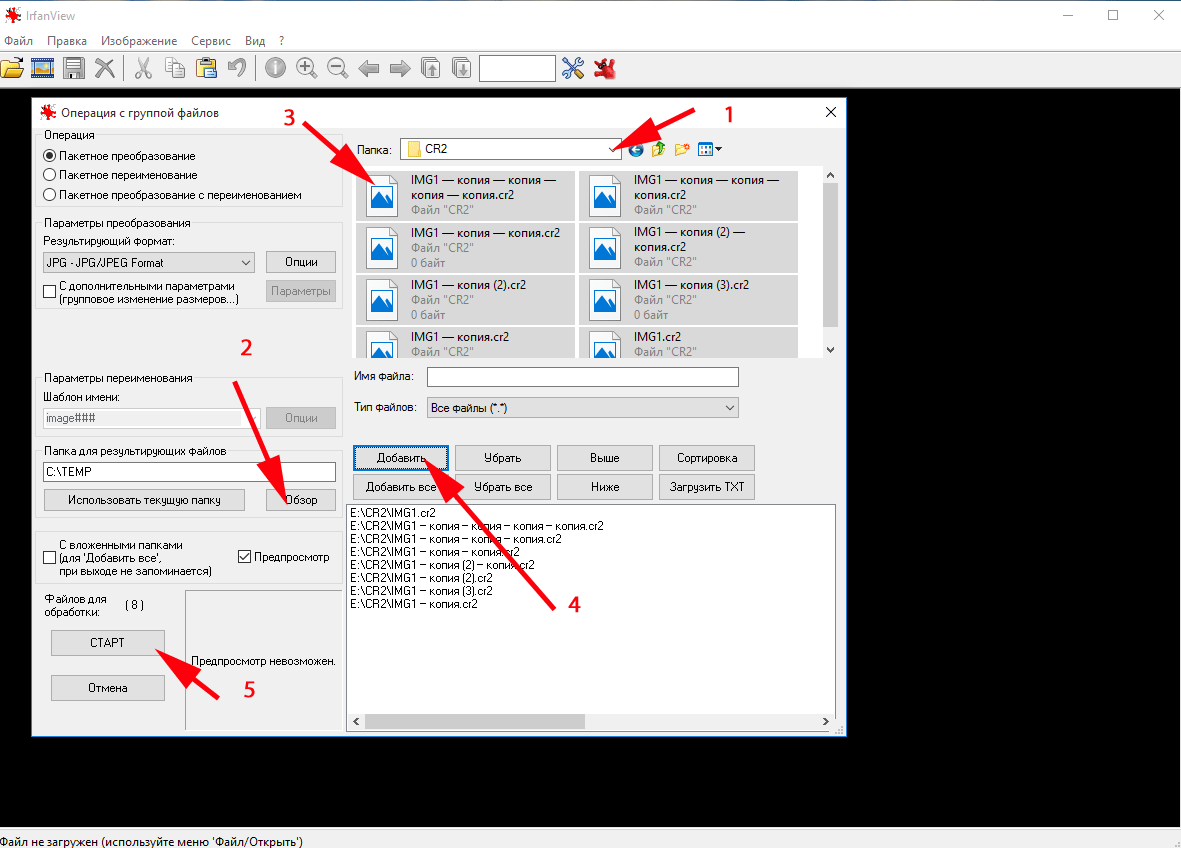Uncheck the Предпросмотр checkbox
Image resolution: width=1181 pixels, height=848 pixels.
(244, 557)
